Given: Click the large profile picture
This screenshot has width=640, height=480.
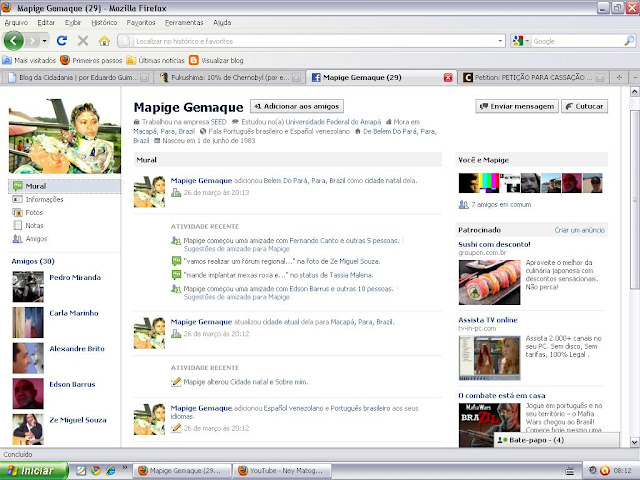Looking at the screenshot, I should [65, 136].
